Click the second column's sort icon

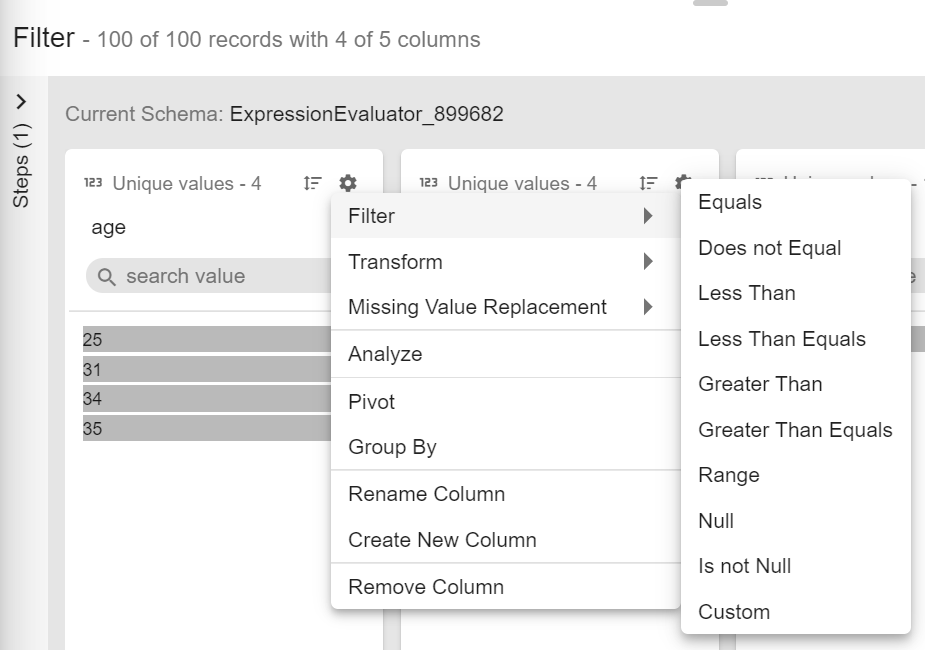click(649, 183)
